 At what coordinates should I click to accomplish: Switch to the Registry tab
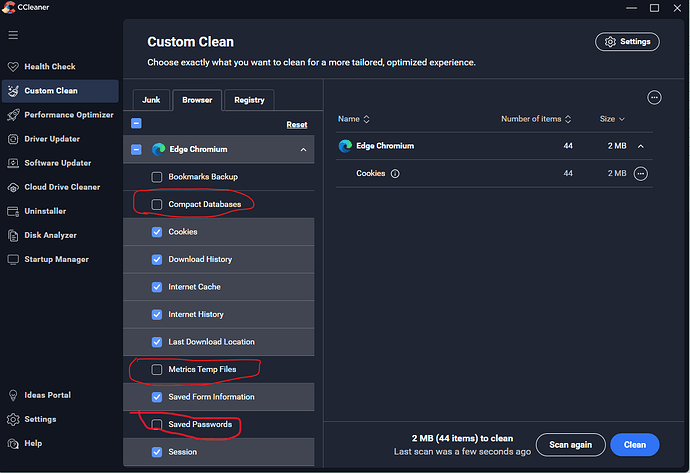coord(249,100)
